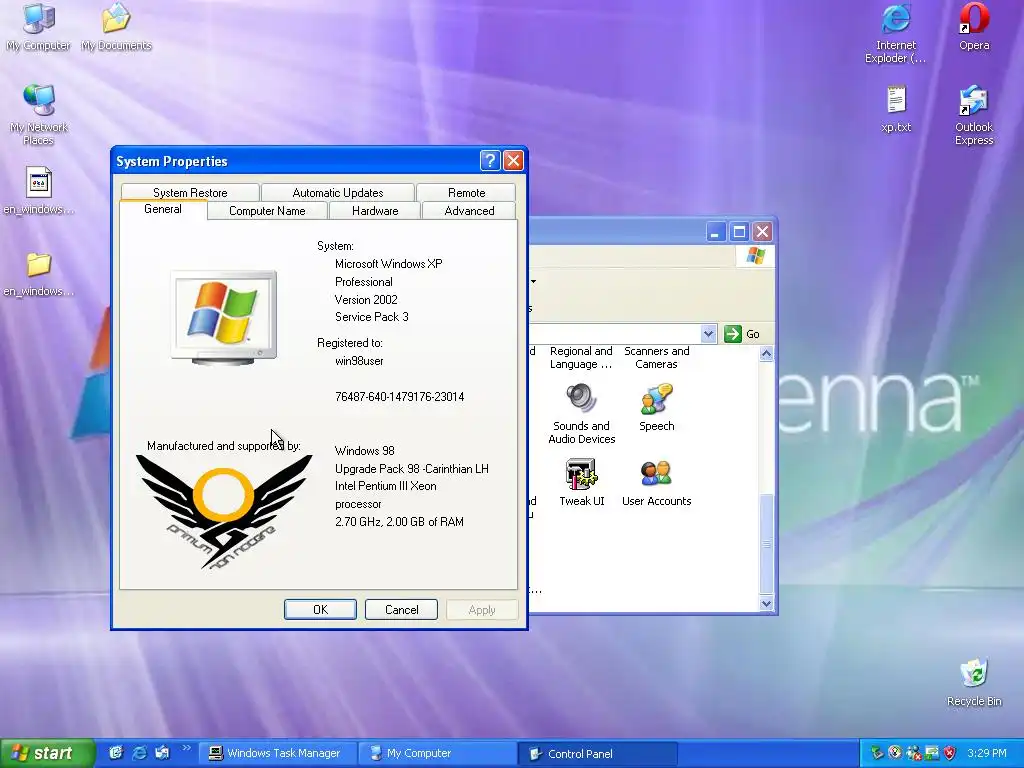Viewport: 1024px width, 768px height.
Task: Select the en_windows document file icon on desktop
Action: pyautogui.click(x=39, y=191)
